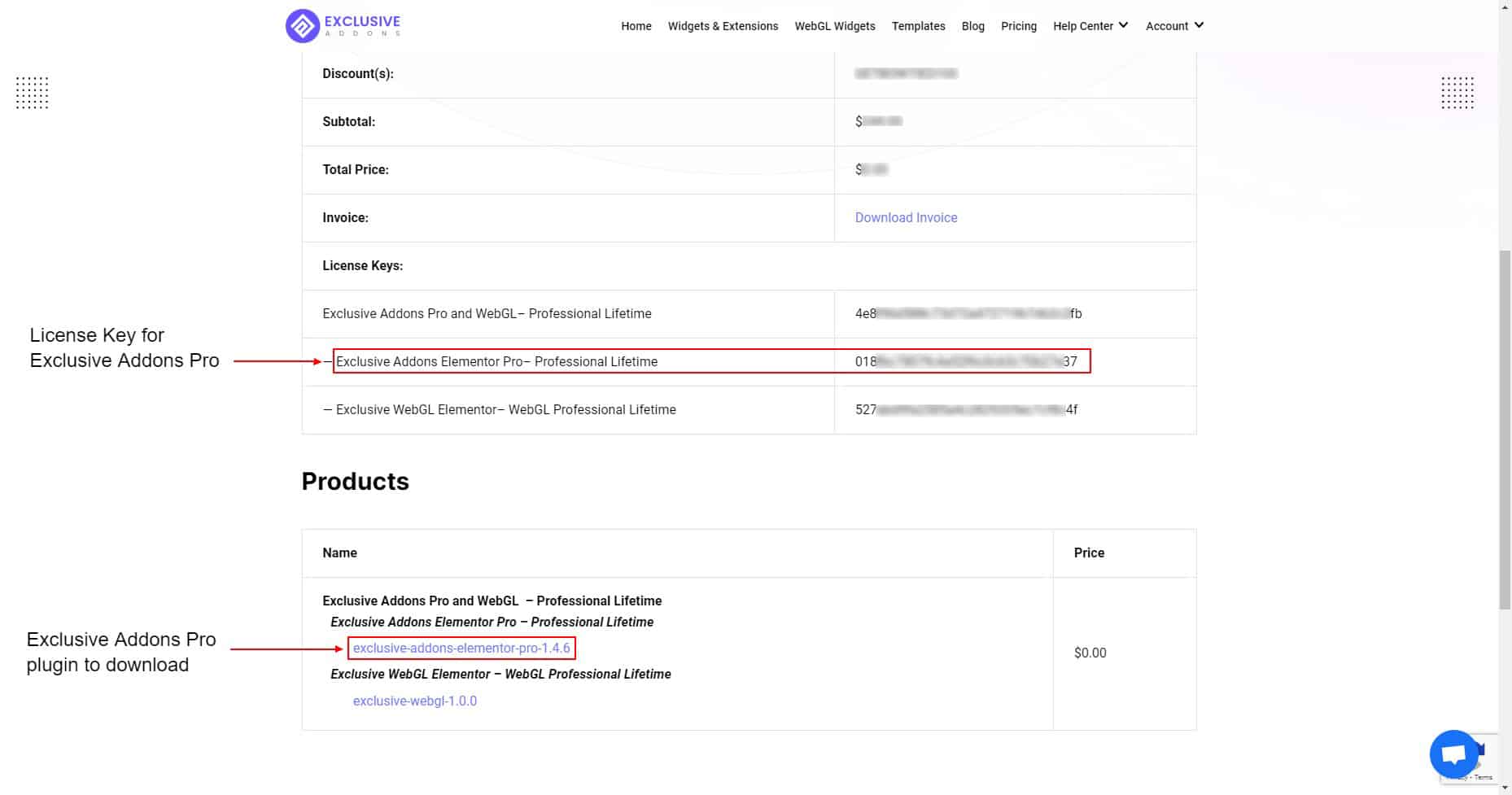Click 'Exclusive Addons Elementor Pro– Professional Lifetime' row text
1512x795 pixels.
point(496,361)
